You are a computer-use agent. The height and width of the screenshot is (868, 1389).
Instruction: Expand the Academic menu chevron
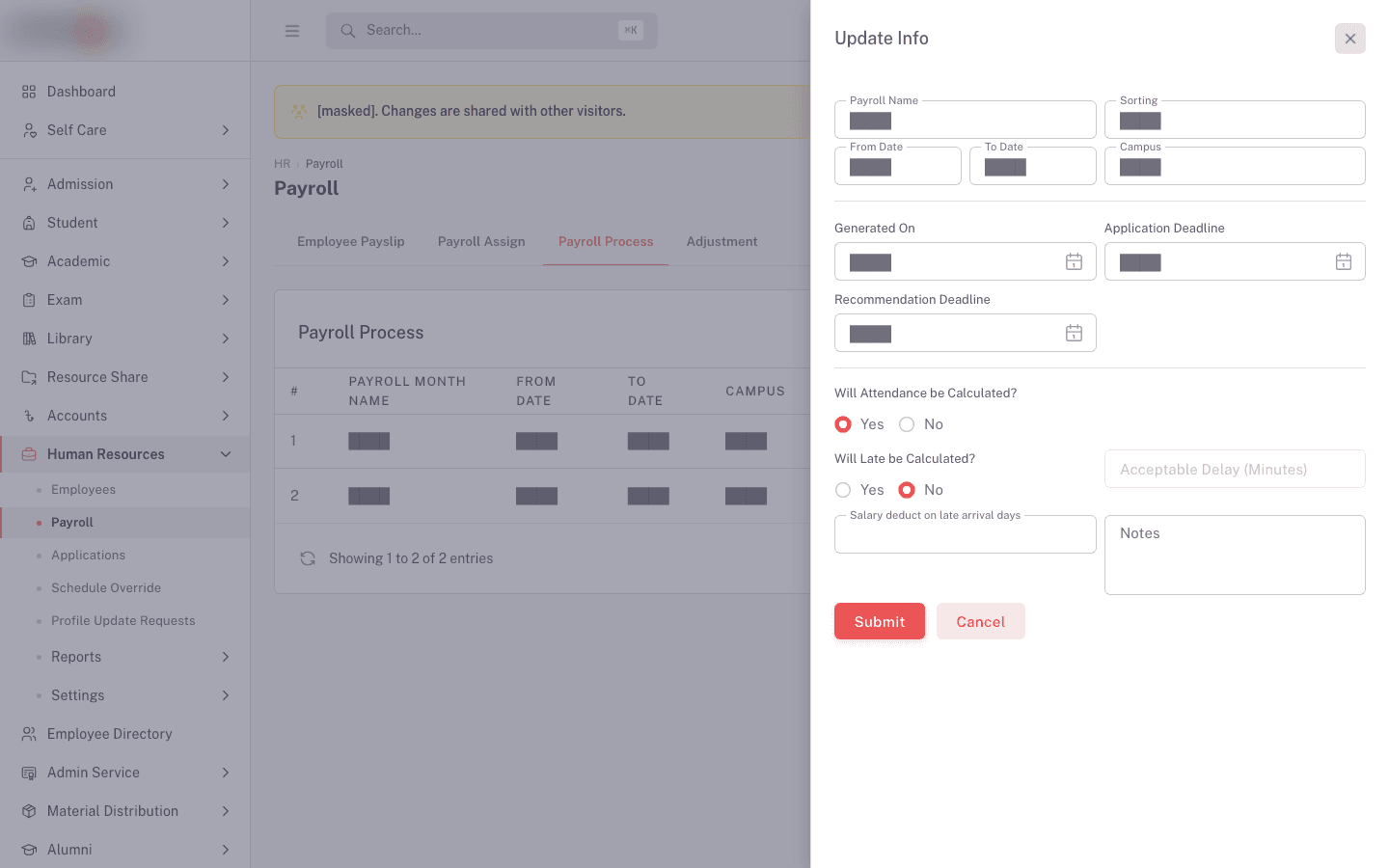tap(226, 261)
